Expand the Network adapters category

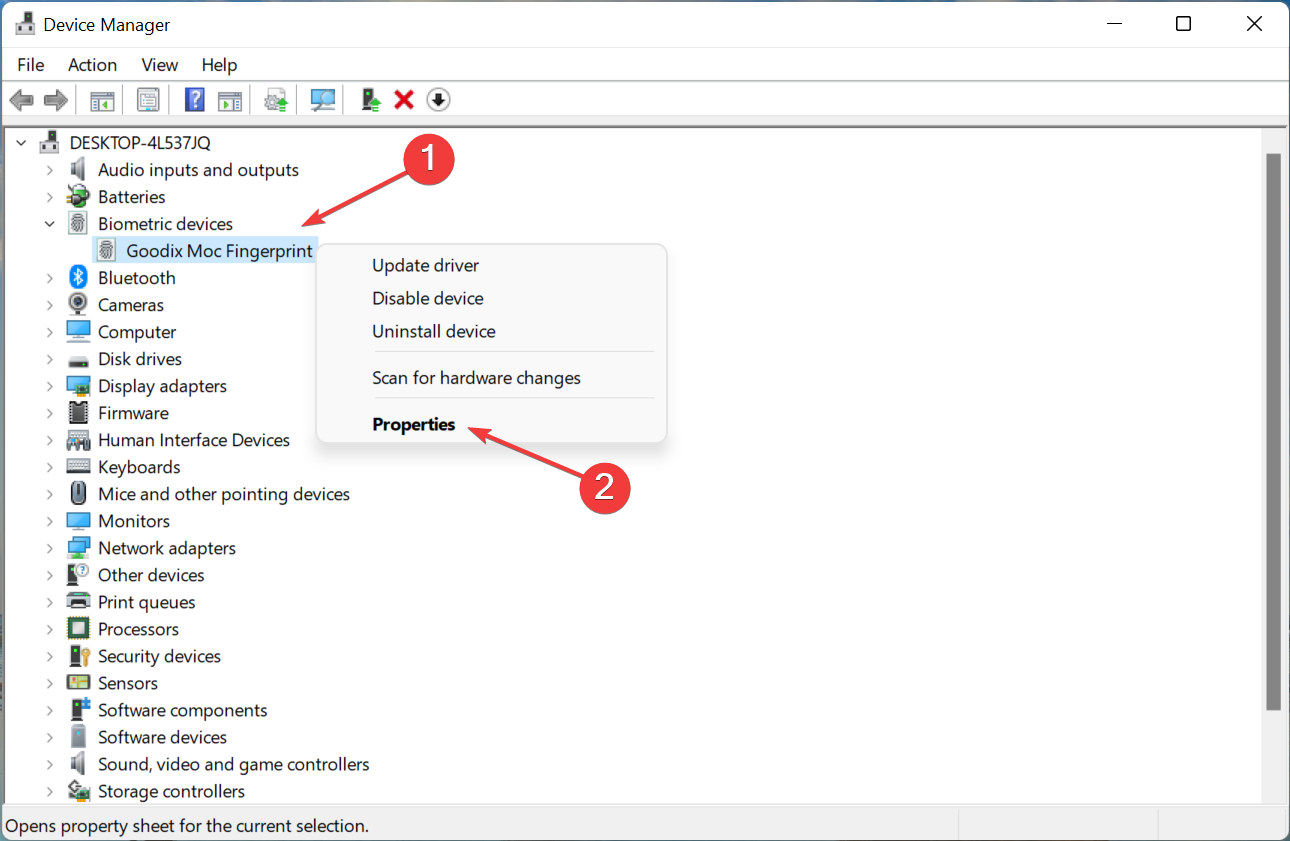[x=49, y=548]
